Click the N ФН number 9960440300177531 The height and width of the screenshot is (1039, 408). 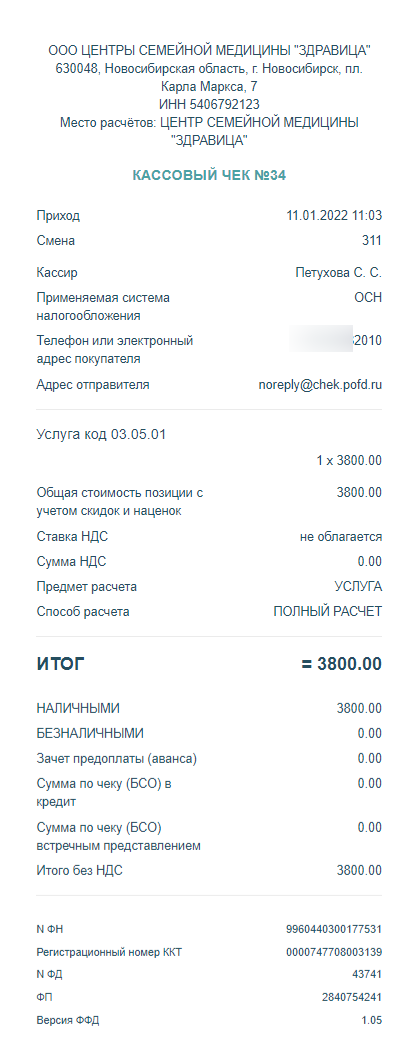[x=333, y=930]
